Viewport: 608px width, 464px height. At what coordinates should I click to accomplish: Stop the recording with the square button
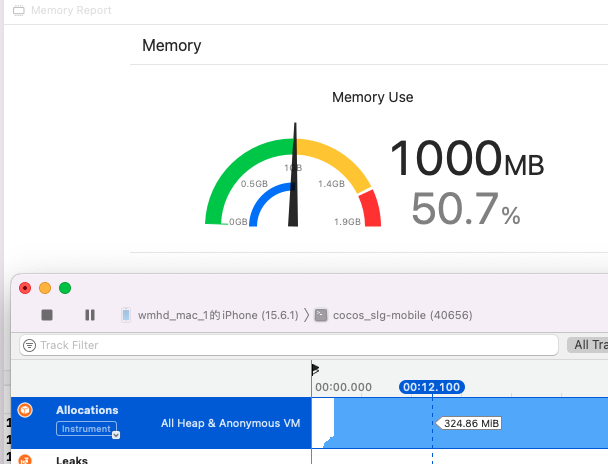[x=47, y=315]
